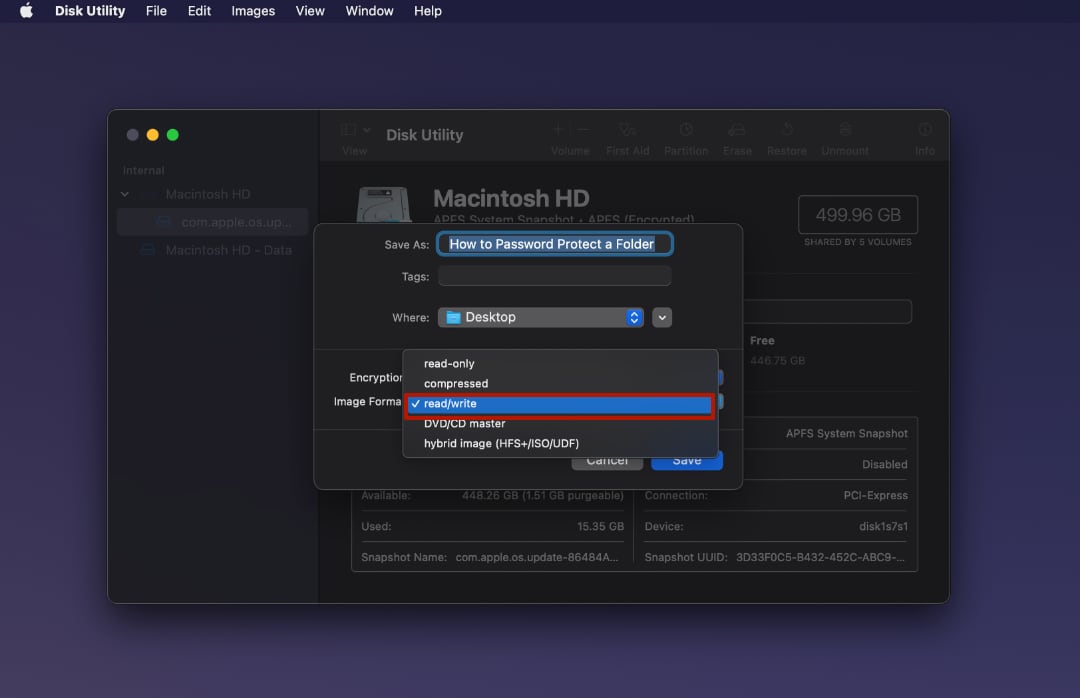The height and width of the screenshot is (698, 1080).
Task: Choose DVD/CD master format
Action: [560, 423]
